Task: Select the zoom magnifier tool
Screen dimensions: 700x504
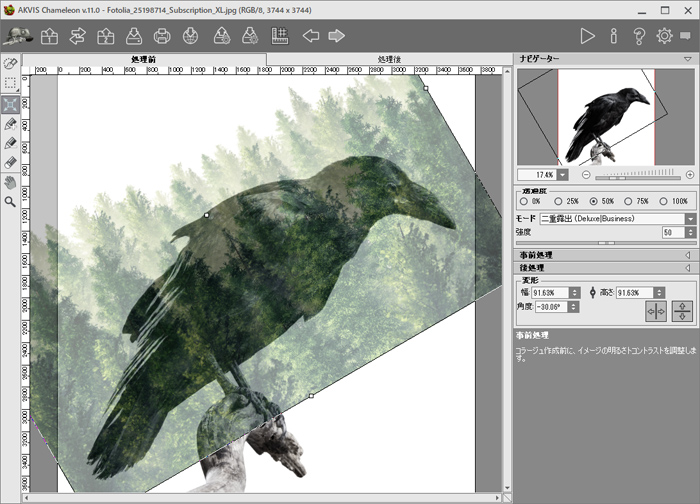Action: [11, 202]
